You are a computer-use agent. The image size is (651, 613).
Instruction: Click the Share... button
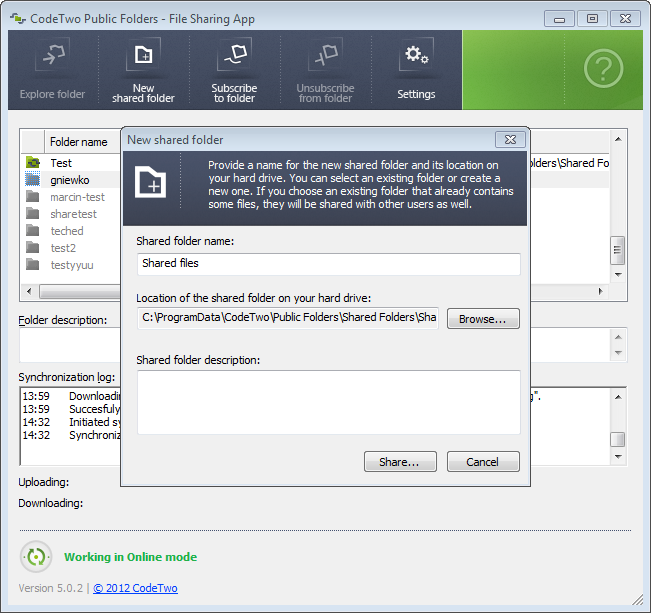[x=400, y=461]
